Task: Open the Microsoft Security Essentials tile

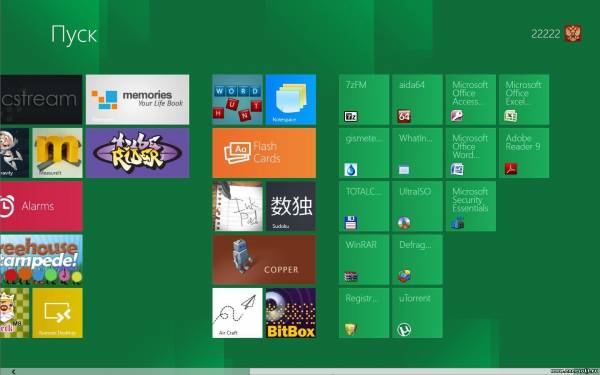Action: point(471,206)
